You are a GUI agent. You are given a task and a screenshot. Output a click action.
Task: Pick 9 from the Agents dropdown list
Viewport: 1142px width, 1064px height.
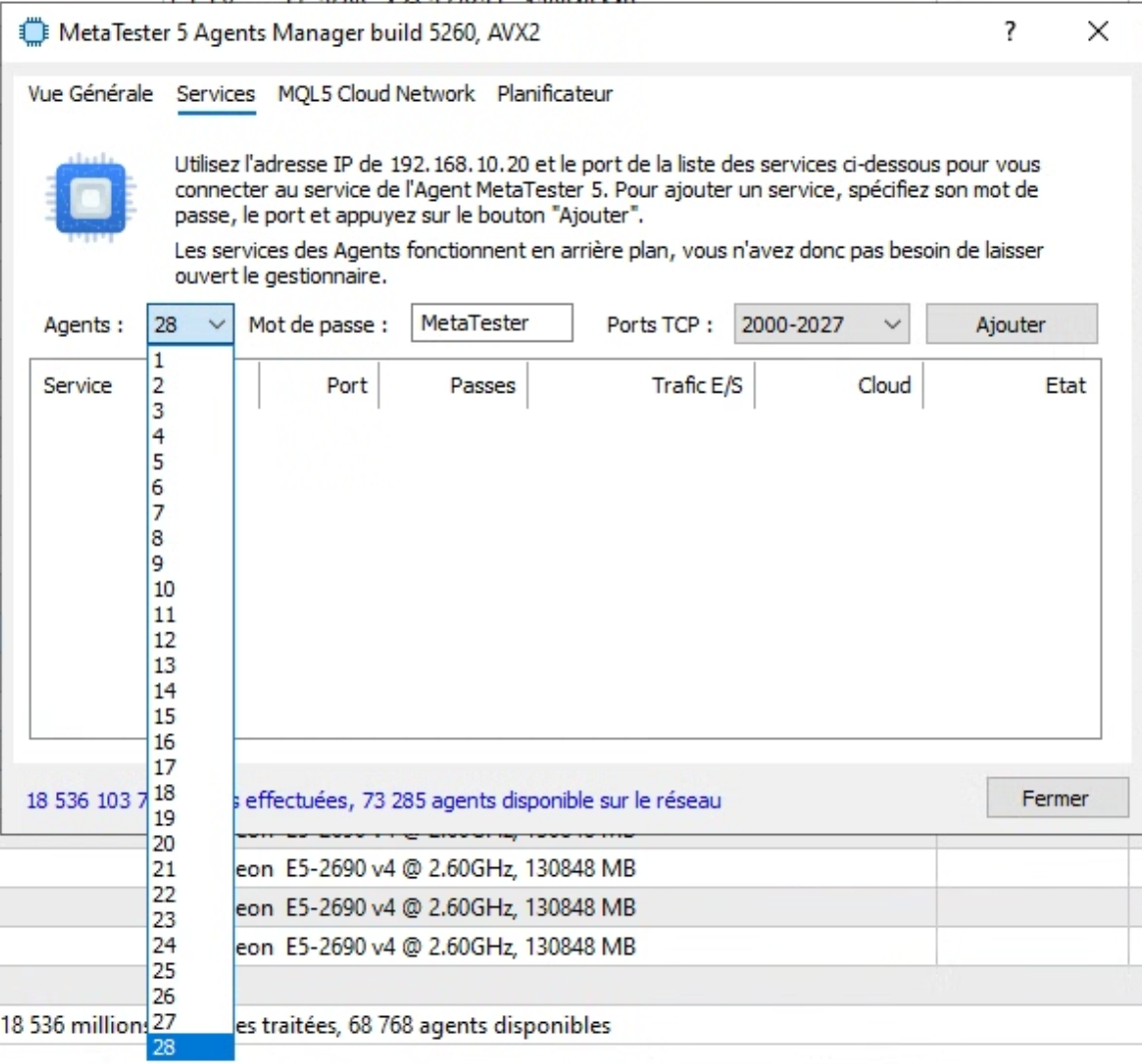click(x=190, y=563)
